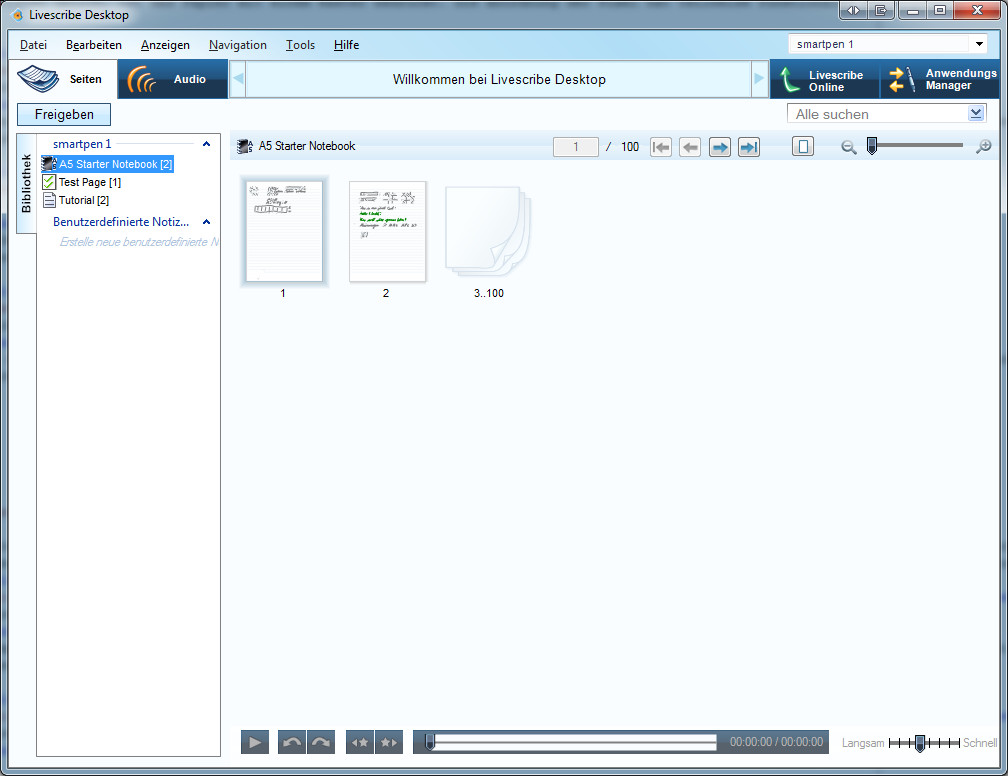This screenshot has width=1008, height=776.
Task: Open the Anzeigen menu
Action: pyautogui.click(x=165, y=45)
